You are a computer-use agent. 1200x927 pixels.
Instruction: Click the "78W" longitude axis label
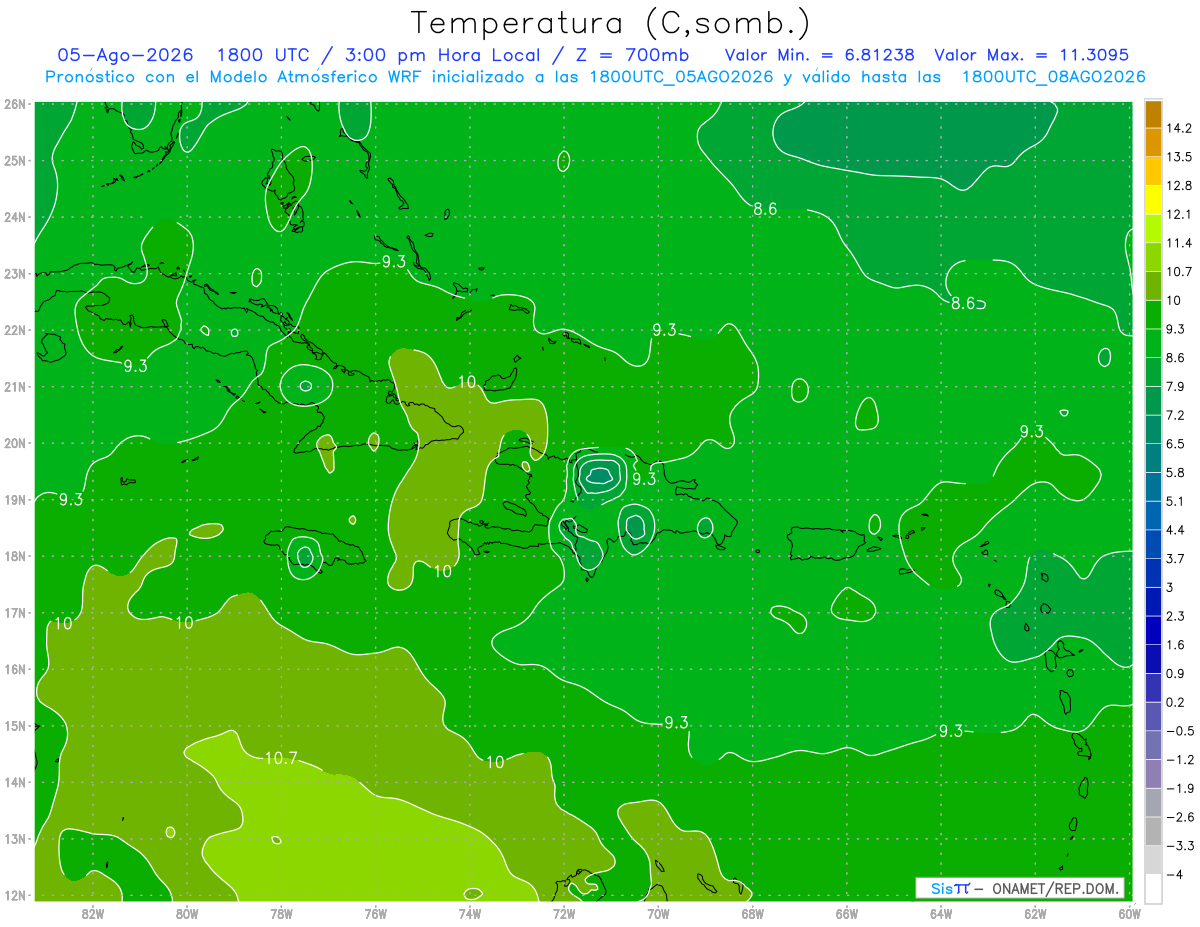281,913
